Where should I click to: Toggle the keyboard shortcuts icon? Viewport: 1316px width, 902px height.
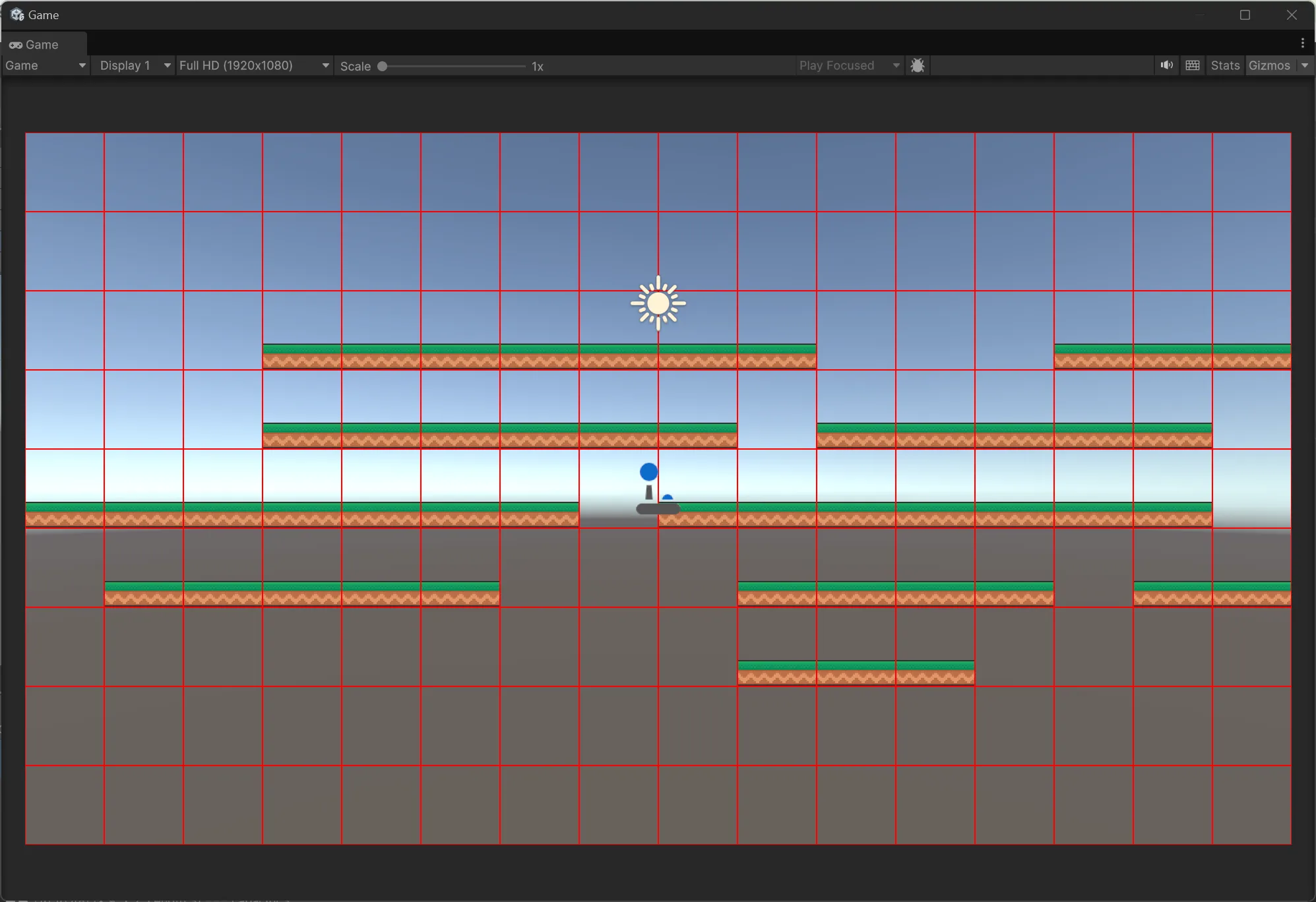(1192, 65)
